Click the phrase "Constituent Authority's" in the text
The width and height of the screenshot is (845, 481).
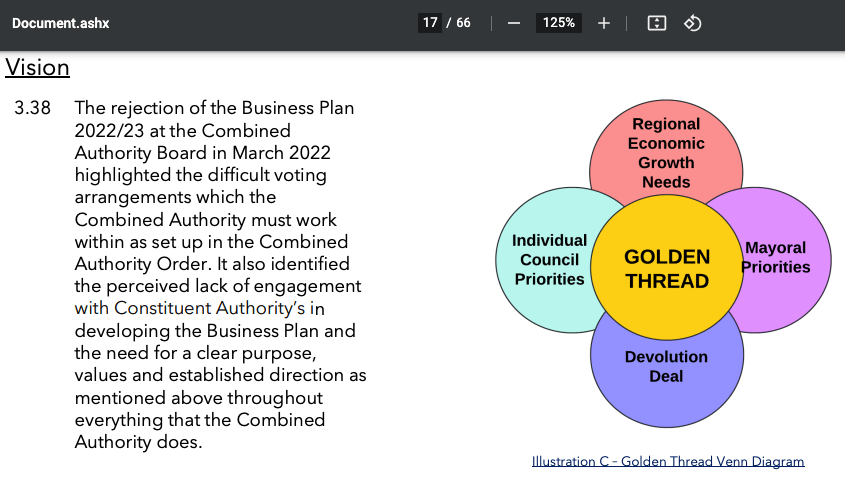coord(210,308)
